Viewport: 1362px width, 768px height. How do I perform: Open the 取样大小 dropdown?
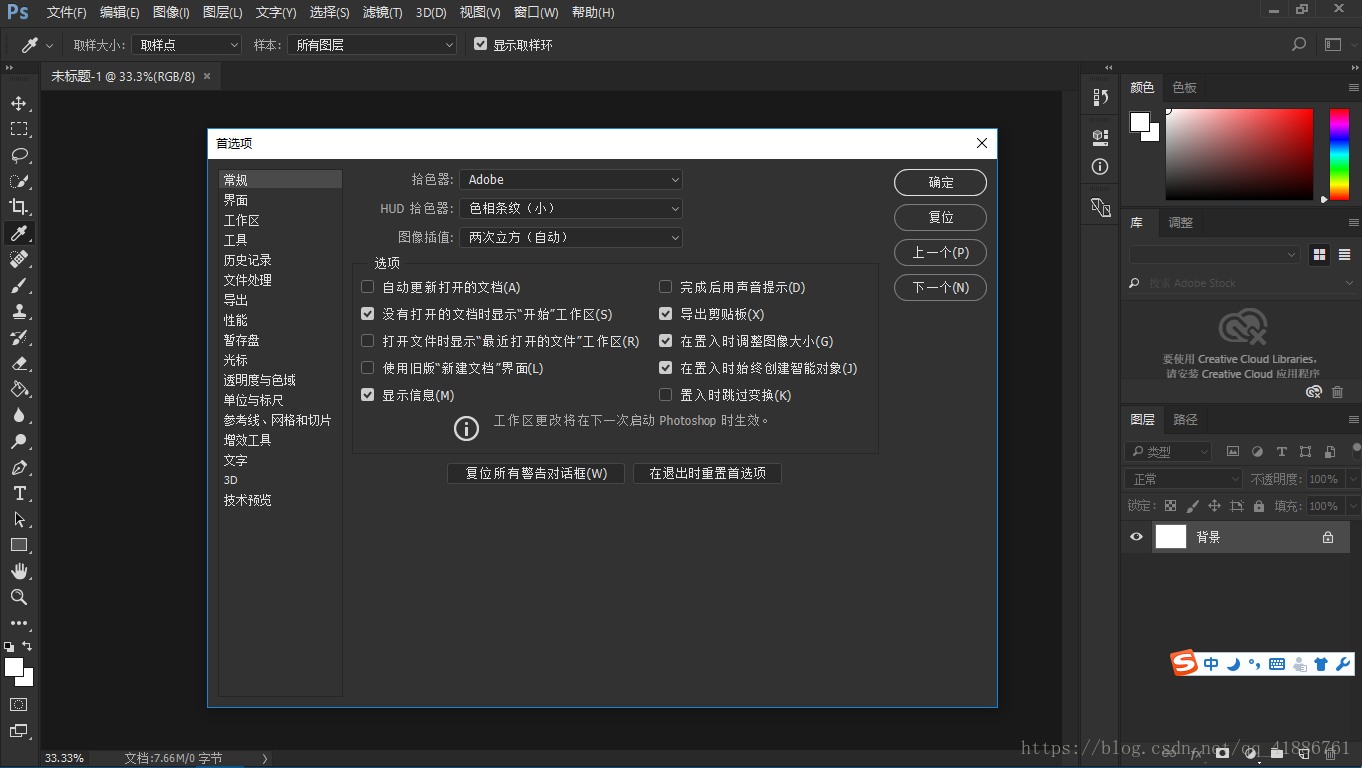click(187, 45)
